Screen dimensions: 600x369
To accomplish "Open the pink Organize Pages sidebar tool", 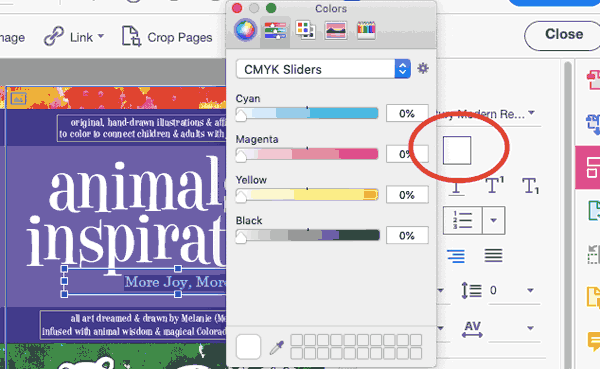I will pos(588,167).
